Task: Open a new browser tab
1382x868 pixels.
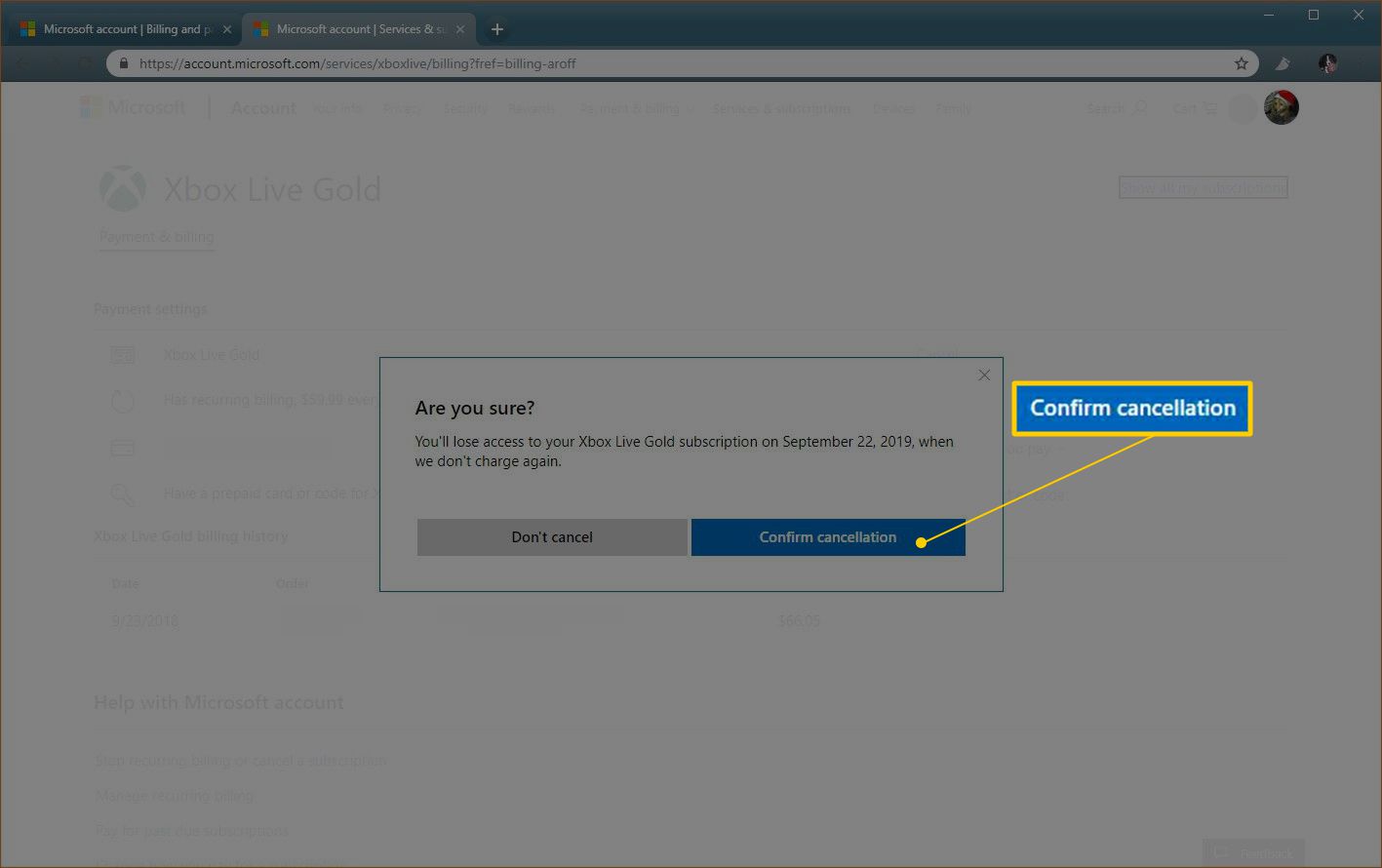Action: [496, 29]
